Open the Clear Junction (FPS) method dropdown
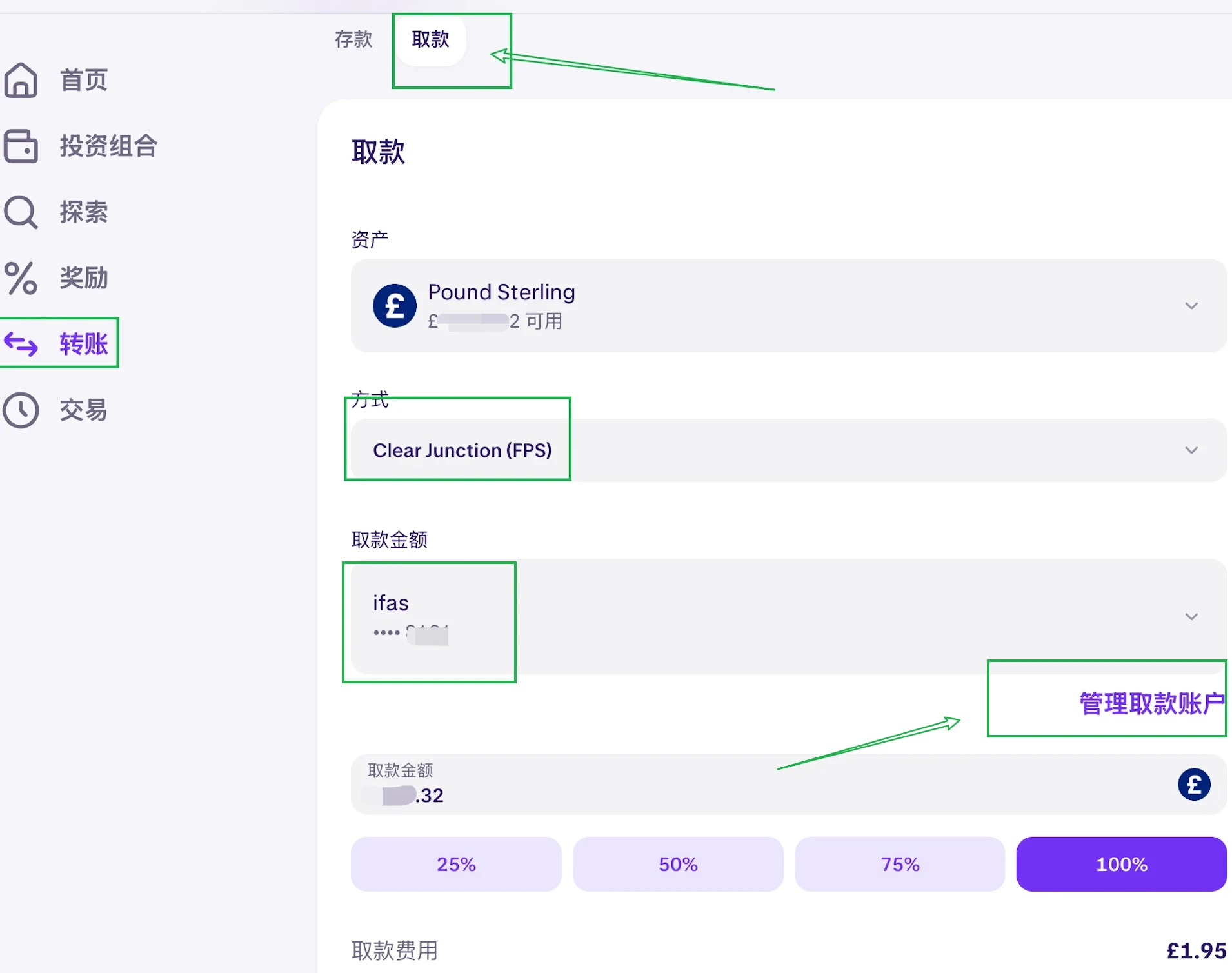Screen dimensions: 1232x973 tap(1191, 450)
